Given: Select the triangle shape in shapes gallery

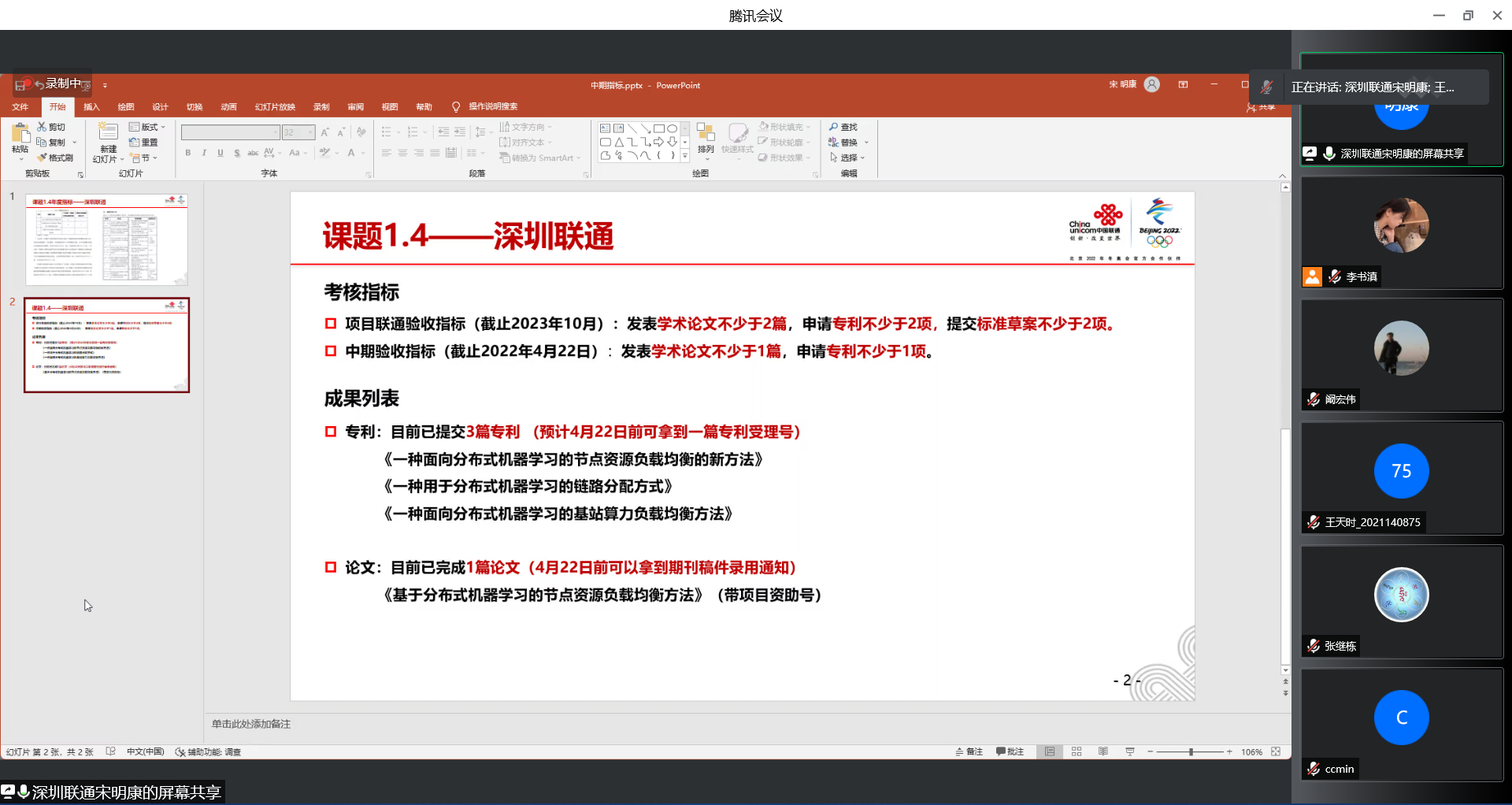Looking at the screenshot, I should coord(619,142).
